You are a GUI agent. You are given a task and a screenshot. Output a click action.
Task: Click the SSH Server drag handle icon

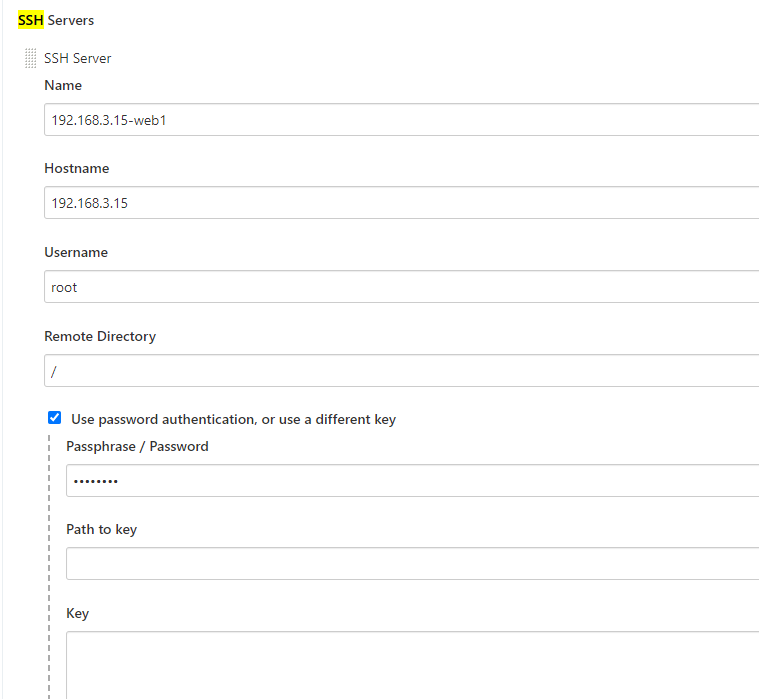point(30,59)
